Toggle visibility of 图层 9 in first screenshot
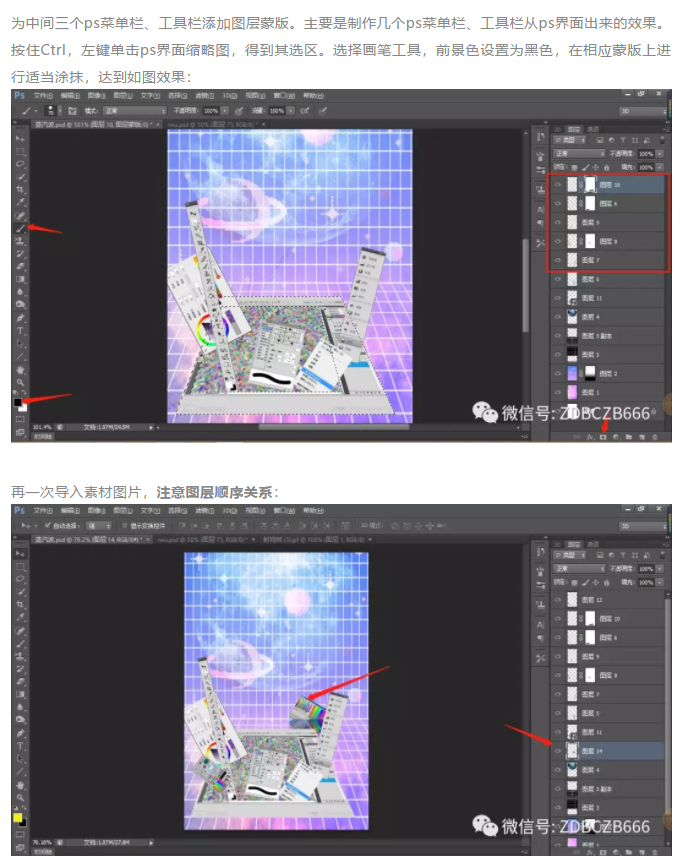The height and width of the screenshot is (861, 684). pyautogui.click(x=558, y=222)
